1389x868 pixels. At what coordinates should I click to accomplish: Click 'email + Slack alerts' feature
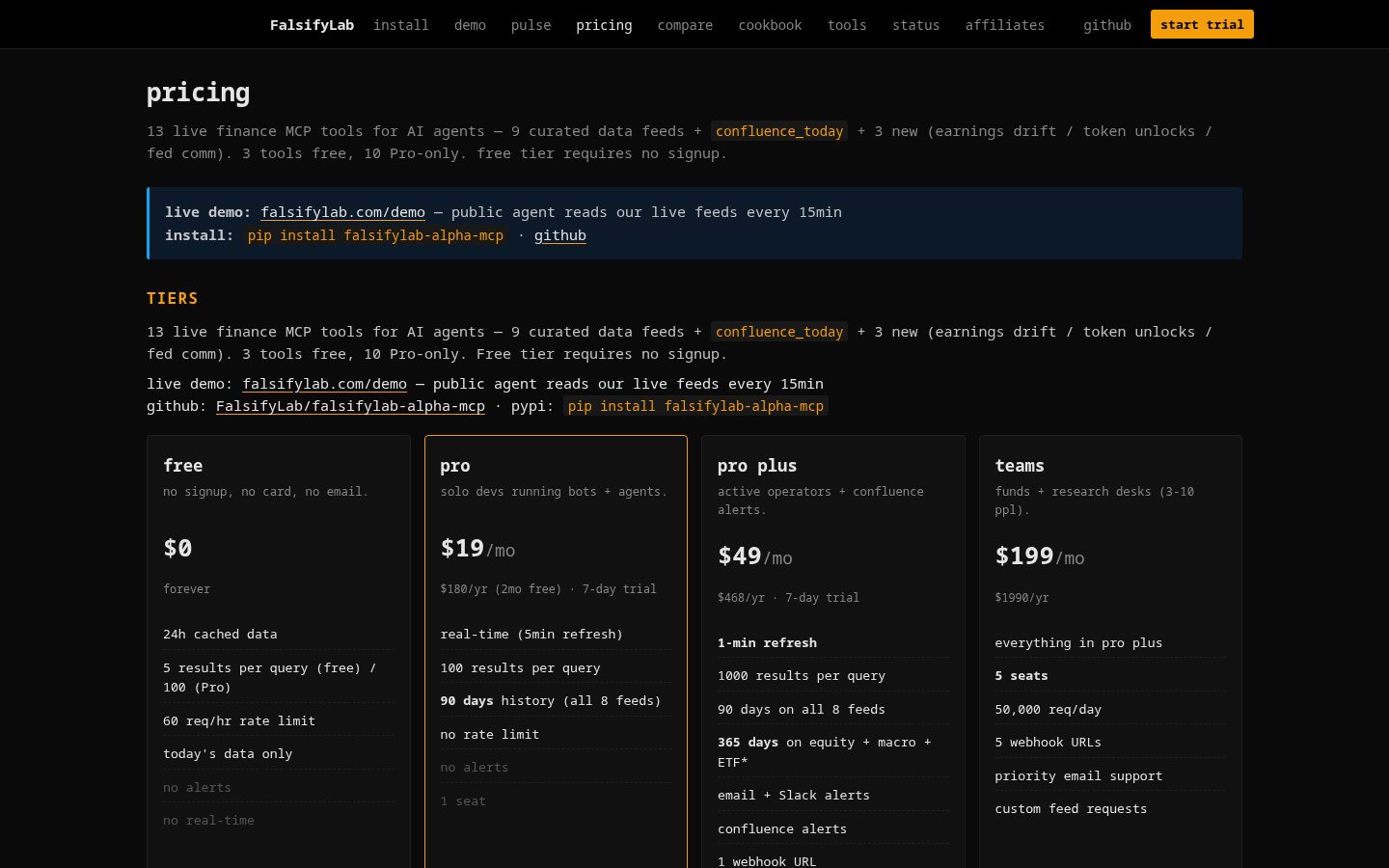click(x=794, y=796)
